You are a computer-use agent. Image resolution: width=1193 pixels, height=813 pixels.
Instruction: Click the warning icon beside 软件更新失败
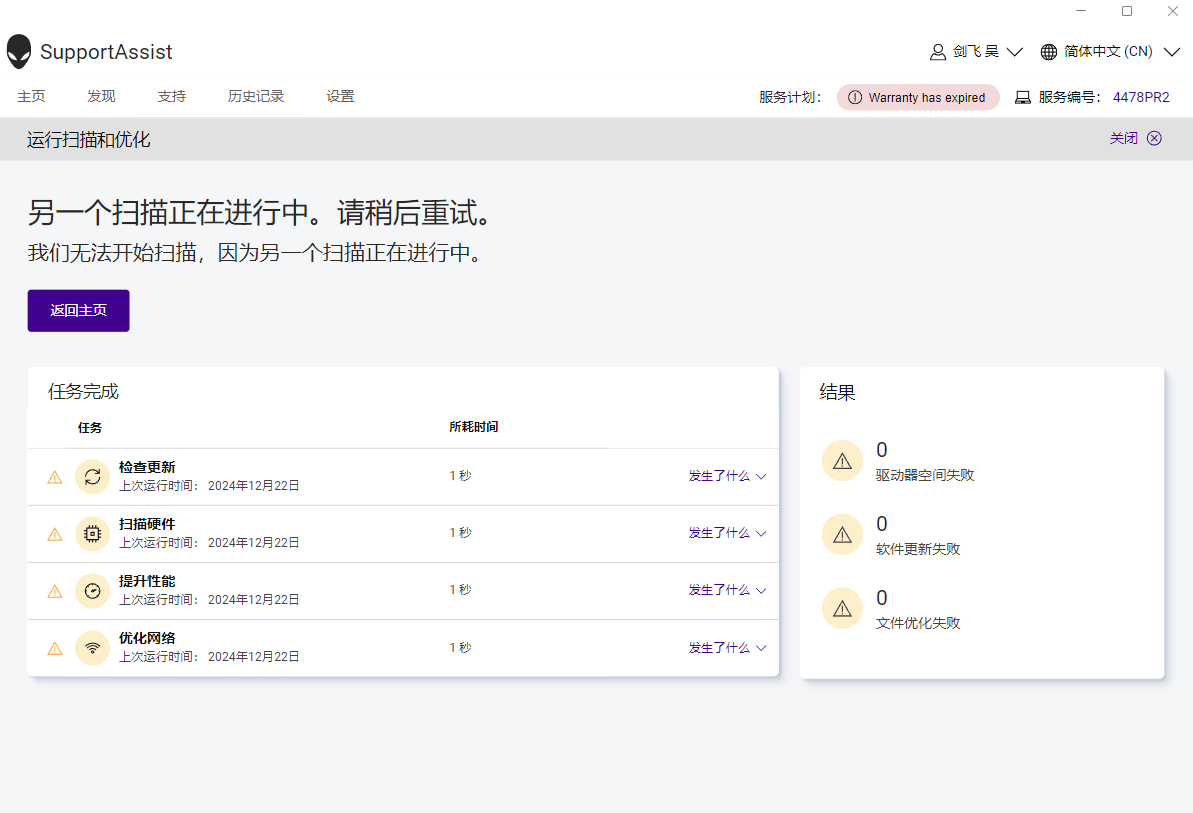click(x=842, y=535)
